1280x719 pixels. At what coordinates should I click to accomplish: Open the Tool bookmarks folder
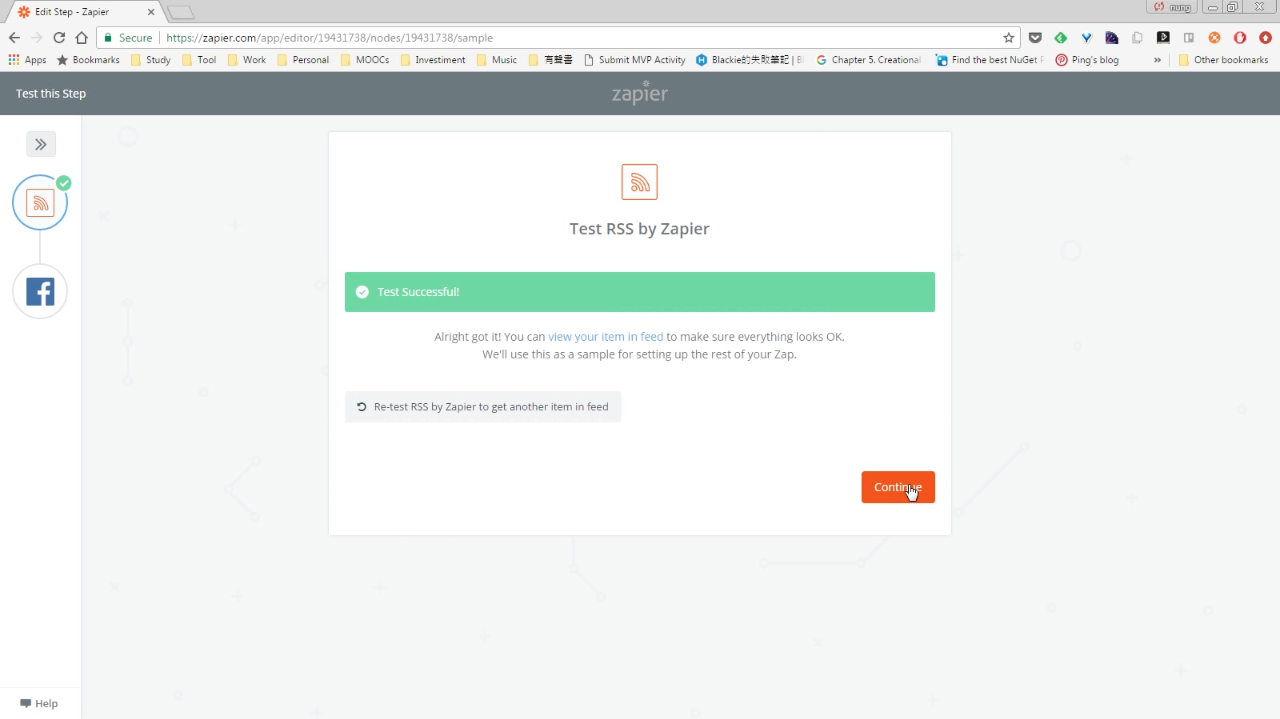tap(199, 60)
